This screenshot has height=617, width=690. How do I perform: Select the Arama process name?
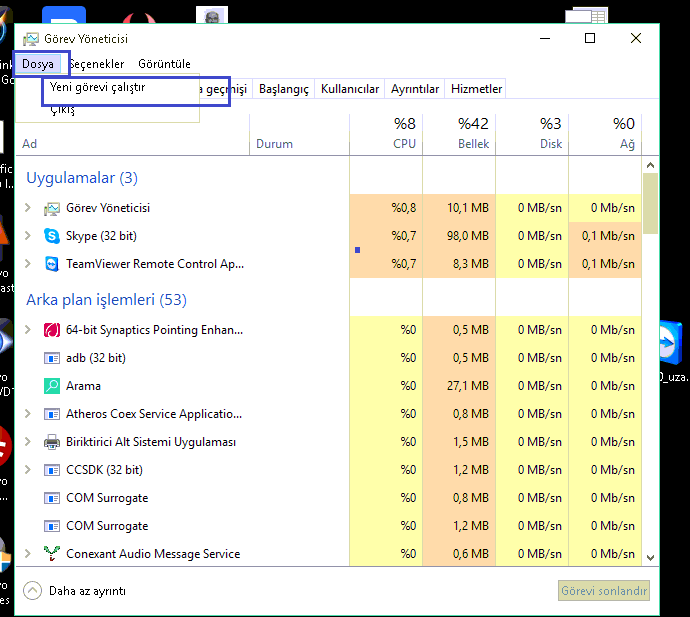pos(84,386)
